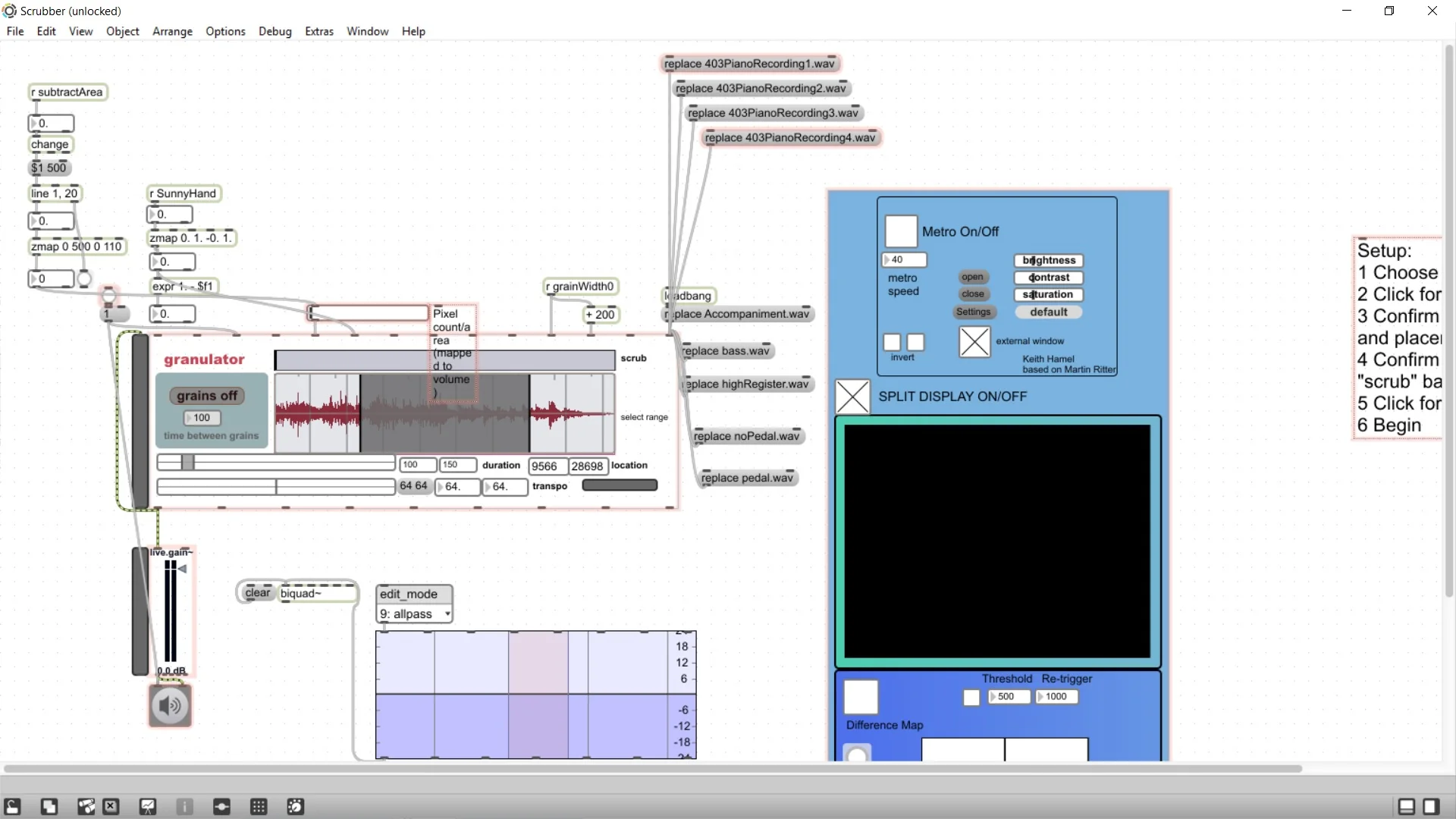1456x819 pixels.
Task: Click replace pedal.wav message
Action: [x=747, y=478]
